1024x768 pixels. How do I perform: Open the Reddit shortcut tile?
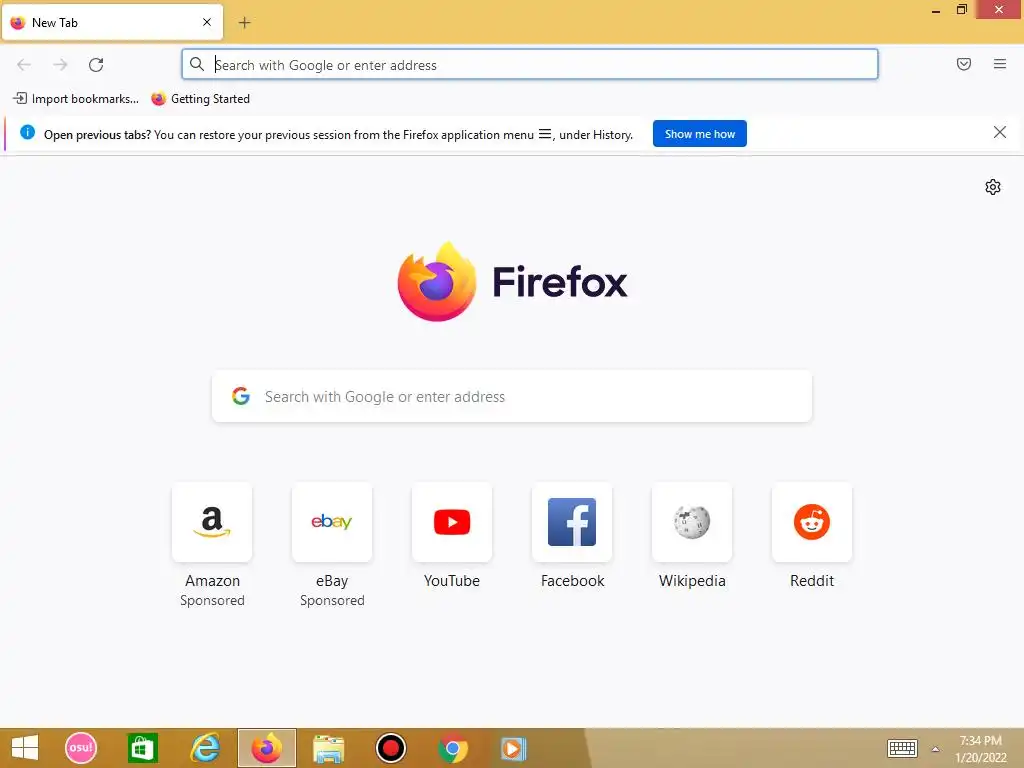812,522
